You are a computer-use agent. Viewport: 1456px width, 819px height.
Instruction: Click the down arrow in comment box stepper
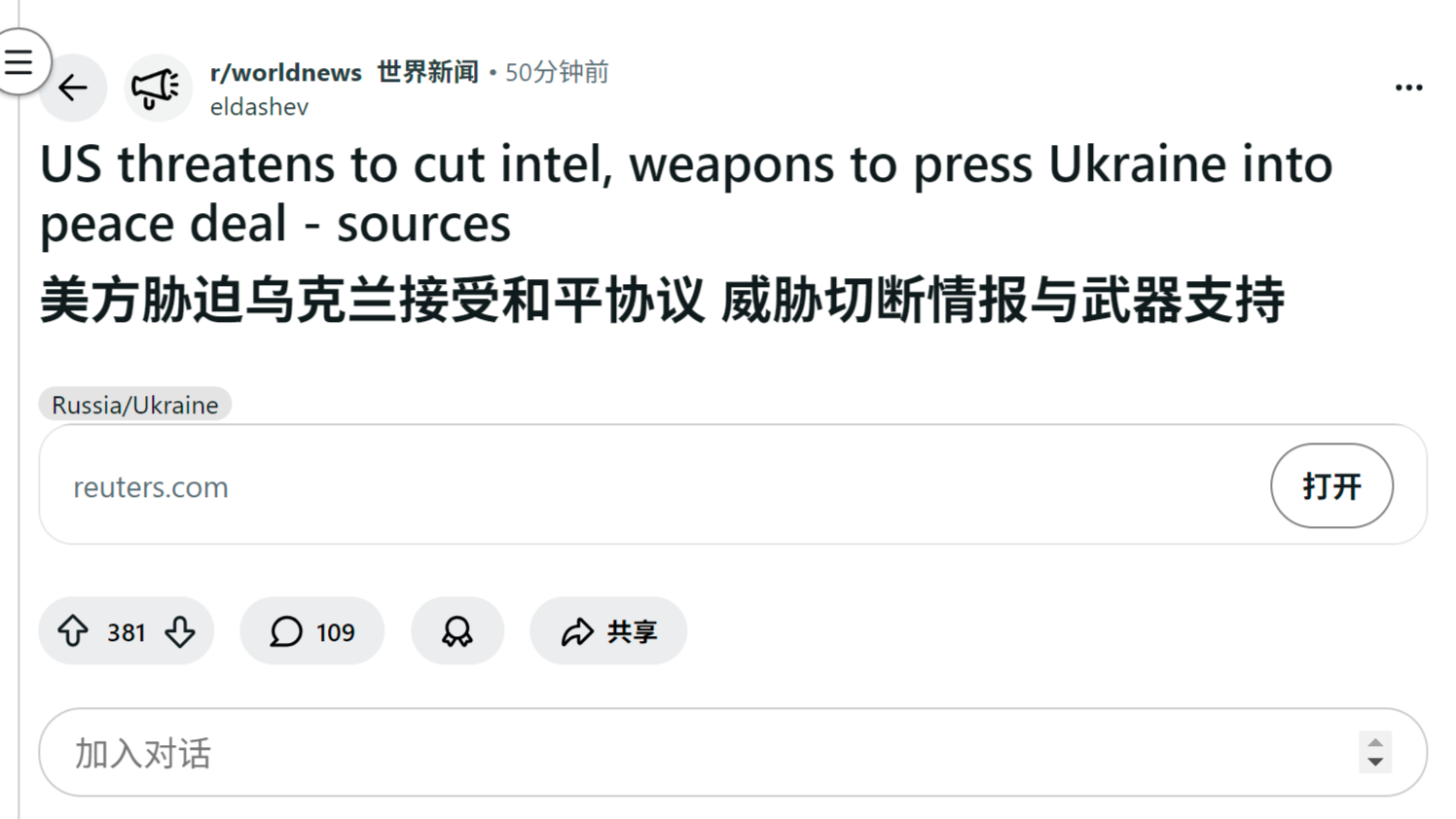pyautogui.click(x=1375, y=763)
